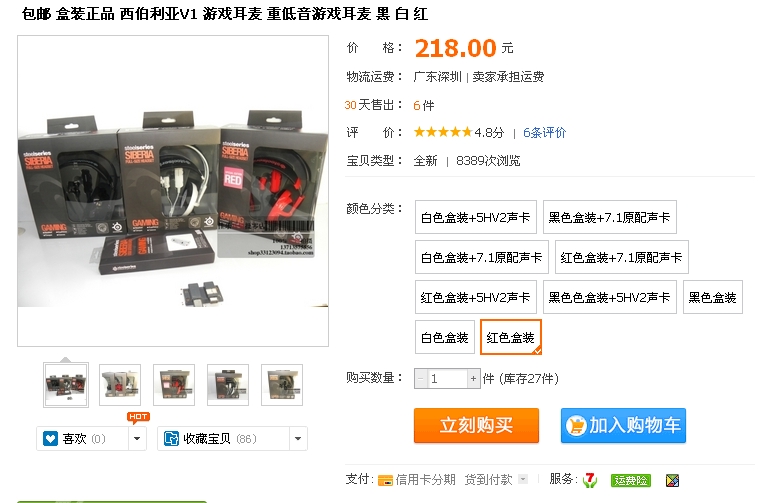The width and height of the screenshot is (763, 503).
Task: Increase quantity with the plus button
Action: pyautogui.click(x=473, y=378)
